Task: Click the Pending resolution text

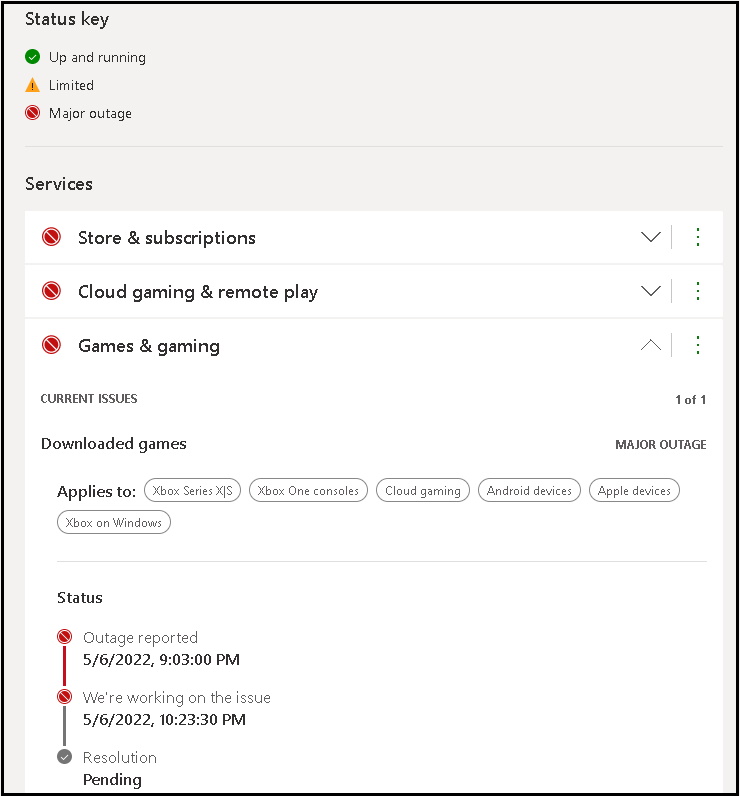Action: 112,780
